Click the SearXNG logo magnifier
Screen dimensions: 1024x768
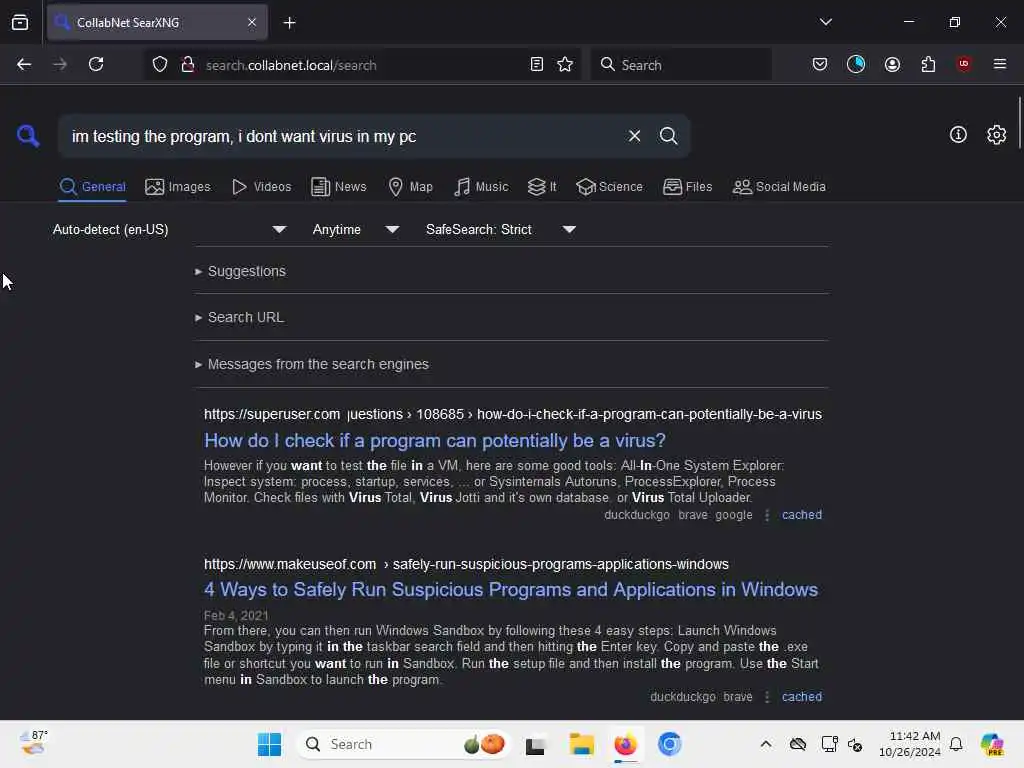(x=28, y=136)
